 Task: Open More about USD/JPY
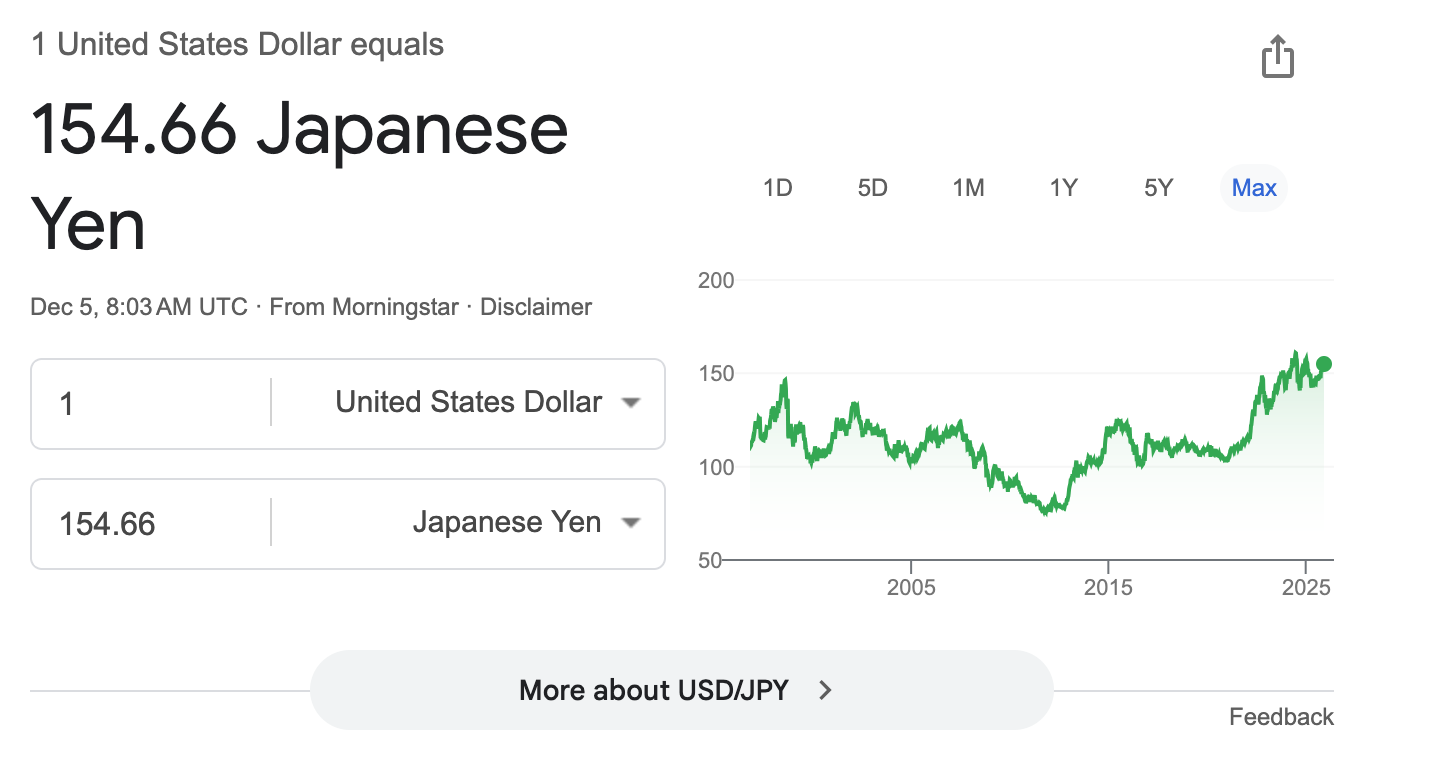[x=682, y=690]
